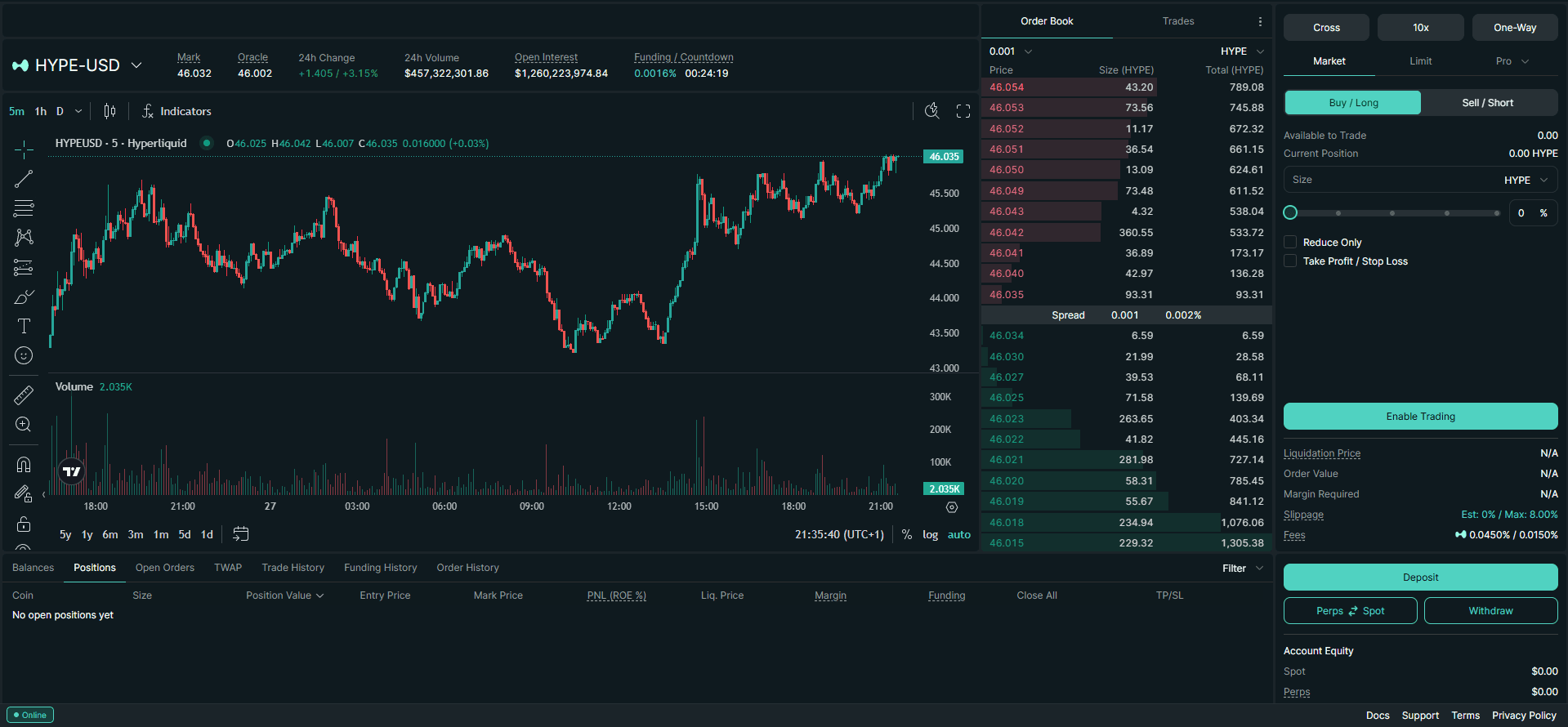Change order book tick size 0.001
The height and width of the screenshot is (727, 1568).
pos(1011,51)
